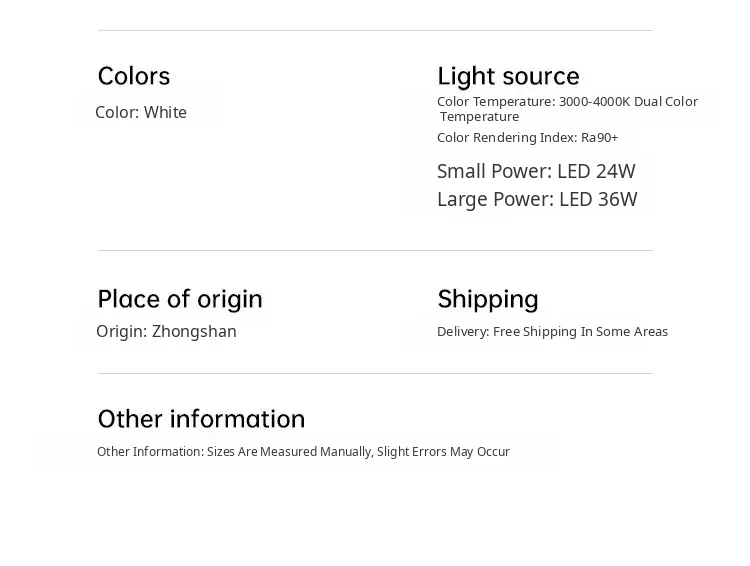Click the 'Other information' heading
Image resolution: width=750 pixels, height=566 pixels.
201,419
